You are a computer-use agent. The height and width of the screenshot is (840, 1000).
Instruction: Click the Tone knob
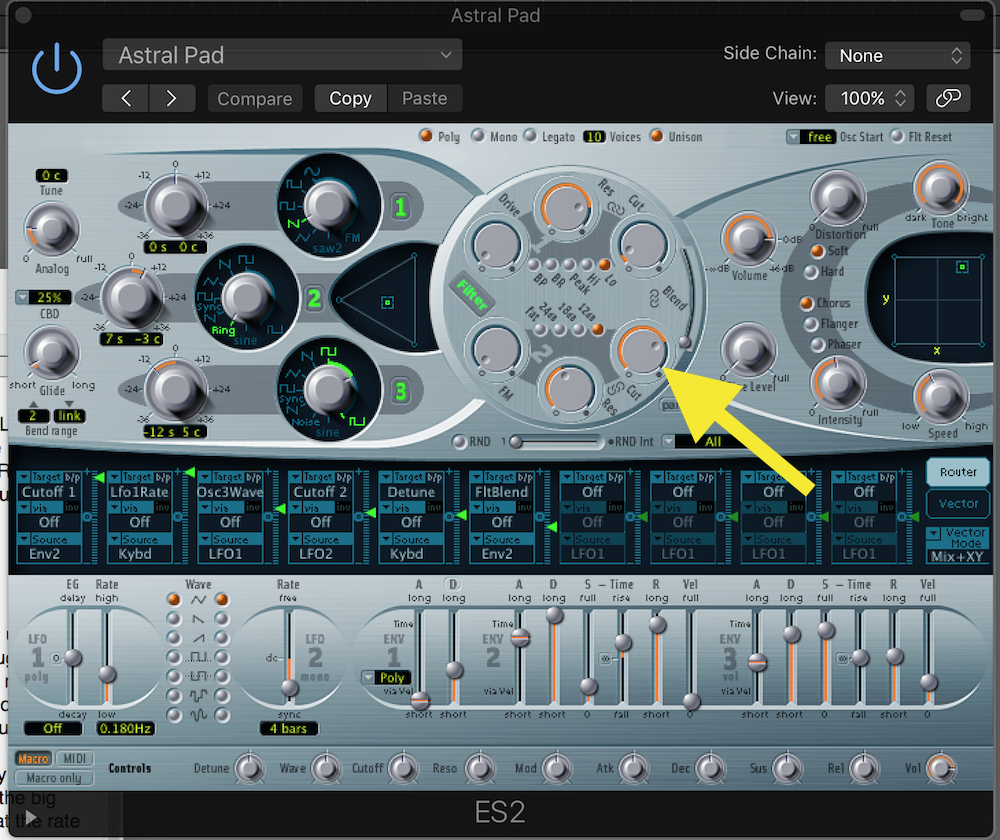click(x=941, y=189)
